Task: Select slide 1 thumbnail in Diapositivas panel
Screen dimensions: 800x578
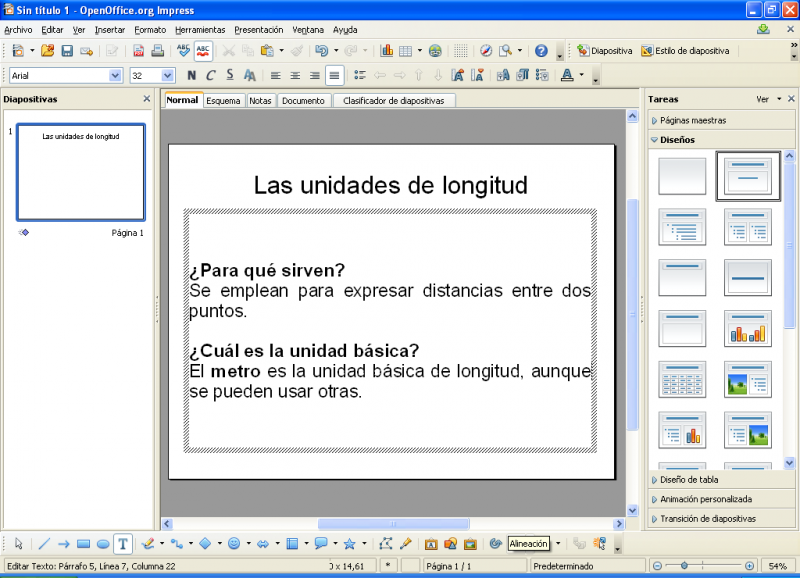Action: tap(81, 172)
